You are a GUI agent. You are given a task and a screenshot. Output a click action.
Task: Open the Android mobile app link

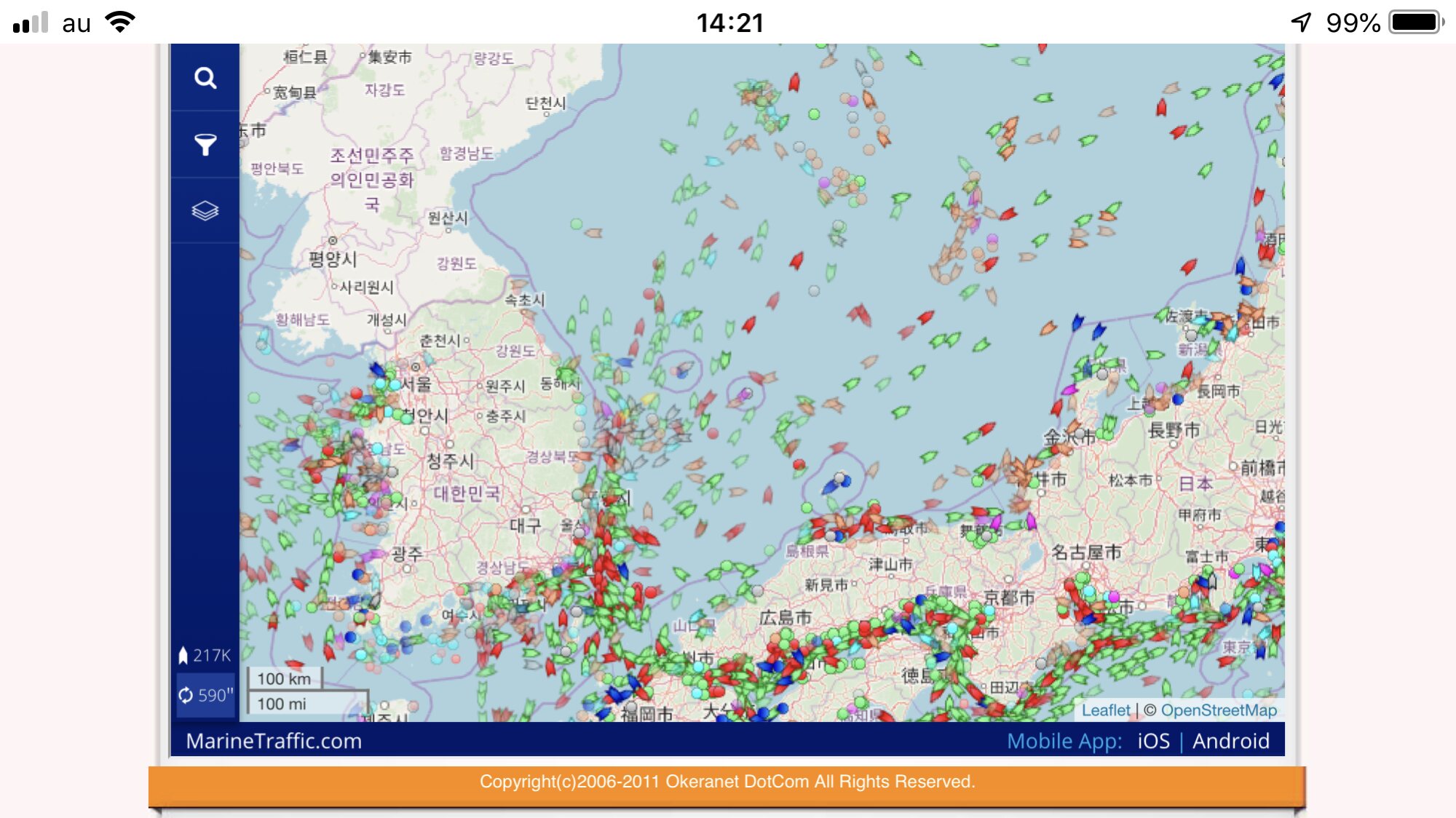click(x=1230, y=741)
